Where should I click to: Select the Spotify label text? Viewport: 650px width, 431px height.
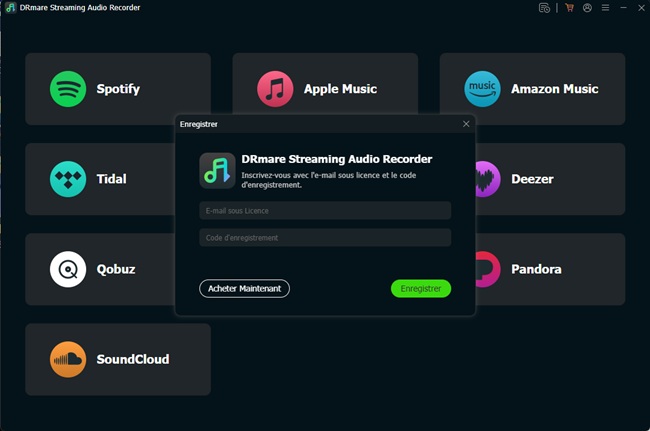(118, 89)
